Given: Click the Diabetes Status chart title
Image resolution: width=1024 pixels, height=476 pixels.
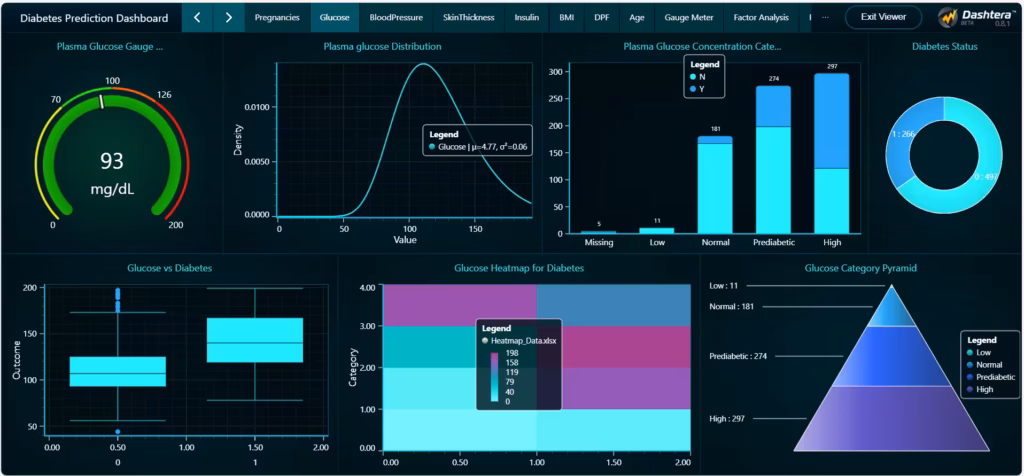Looking at the screenshot, I should tap(944, 46).
